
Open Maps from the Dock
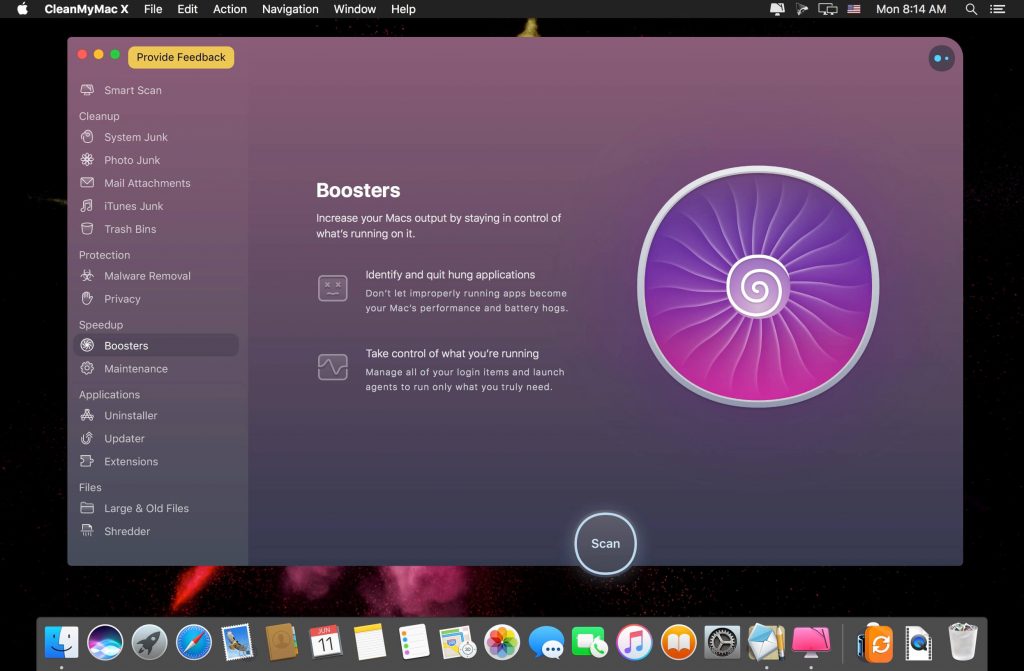(458, 642)
